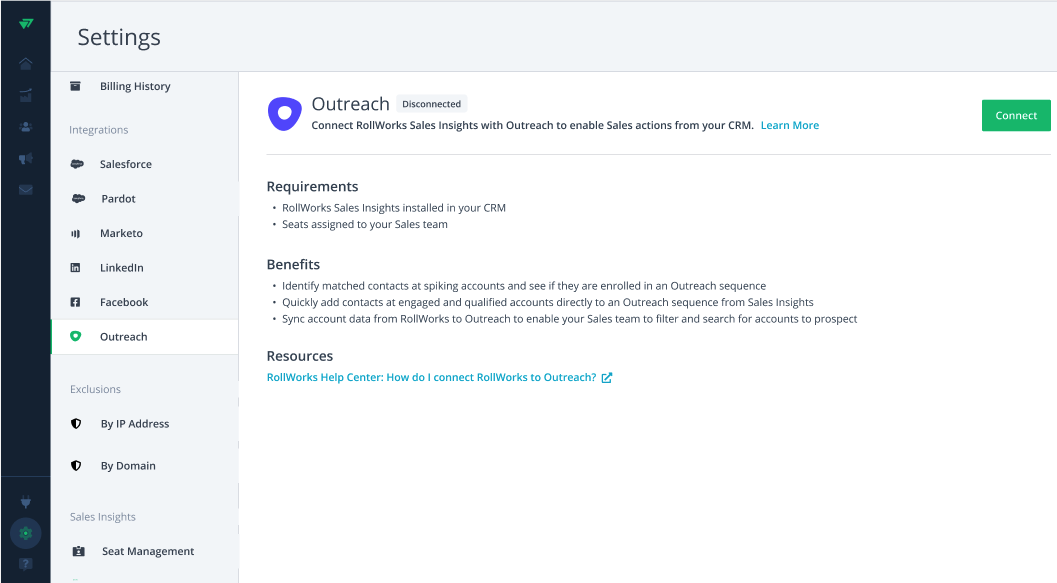Click the Outreach shield logo in the header
The image size is (1057, 583).
284,114
